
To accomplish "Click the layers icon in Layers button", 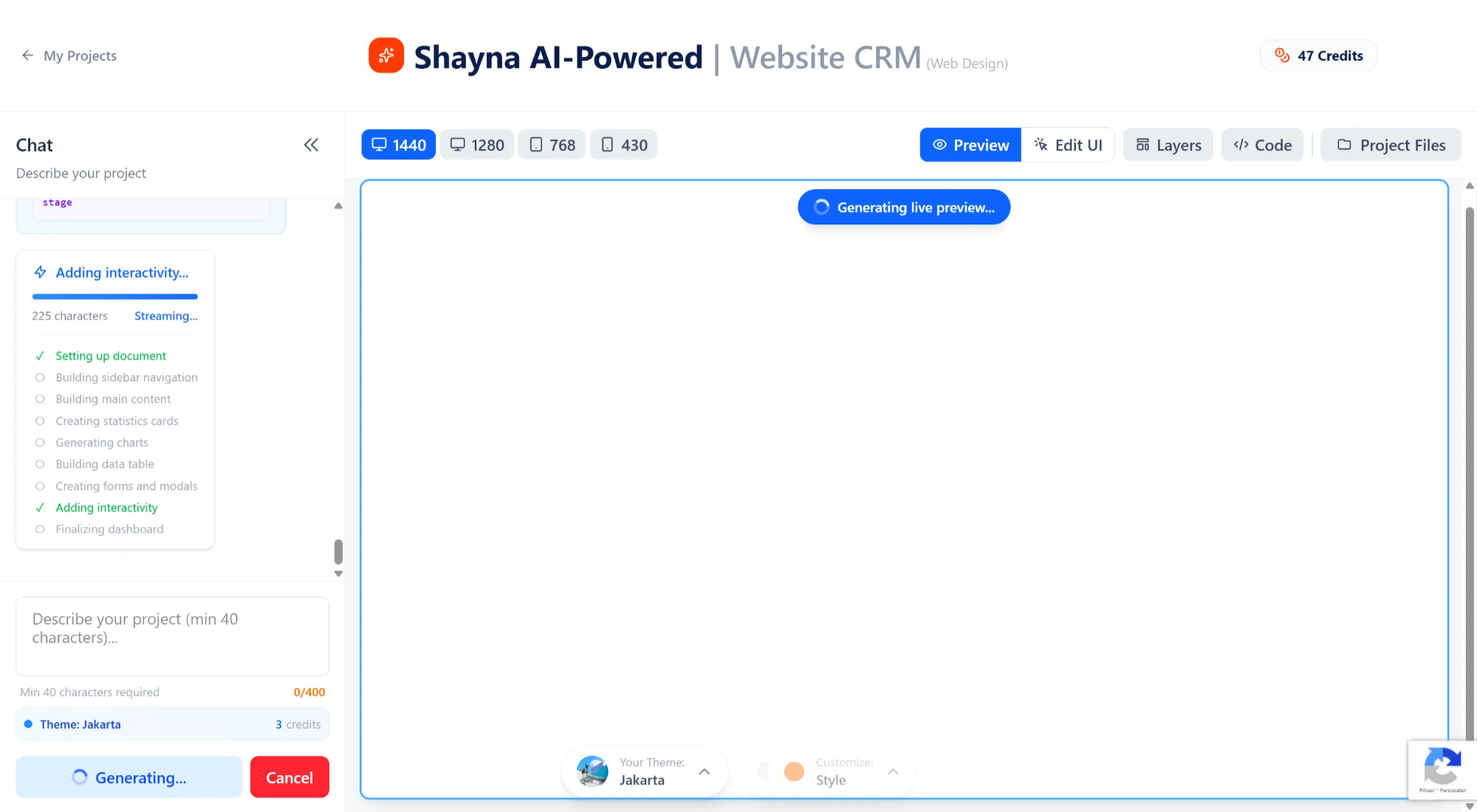I will pos(1142,145).
